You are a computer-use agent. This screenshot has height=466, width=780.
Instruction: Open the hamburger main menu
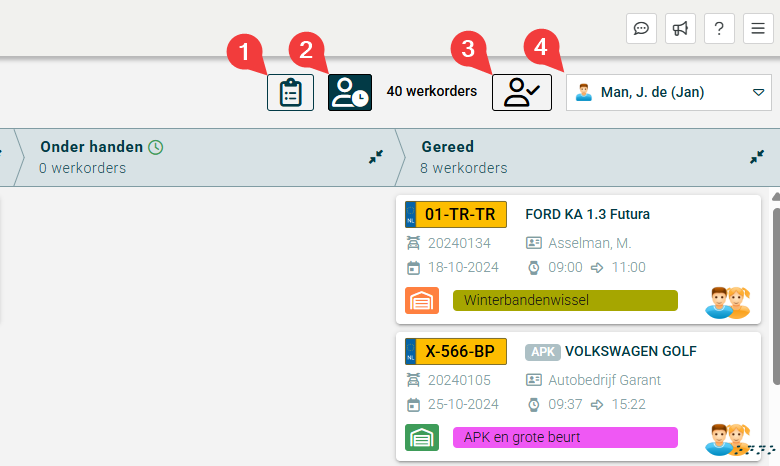[758, 29]
